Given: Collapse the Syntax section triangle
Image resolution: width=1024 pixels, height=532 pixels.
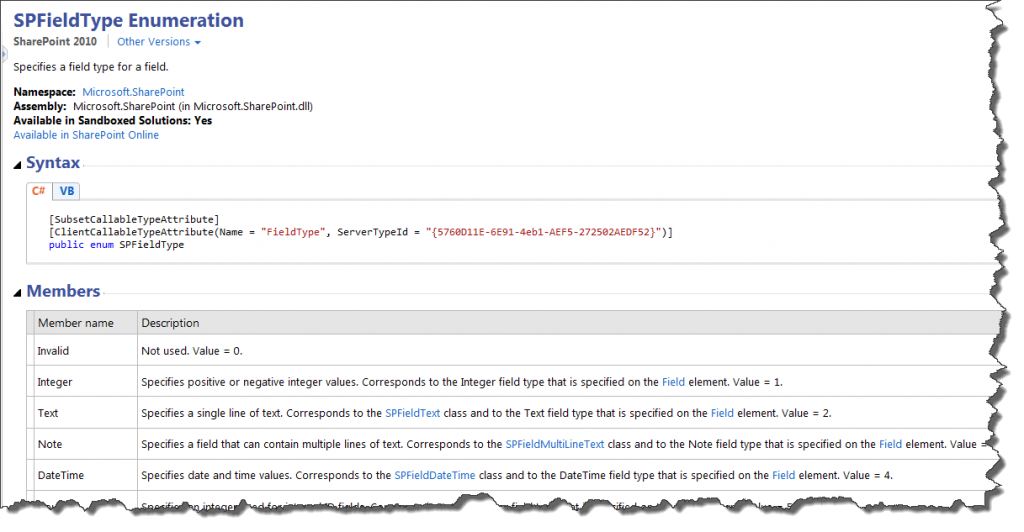Looking at the screenshot, I should 18,165.
